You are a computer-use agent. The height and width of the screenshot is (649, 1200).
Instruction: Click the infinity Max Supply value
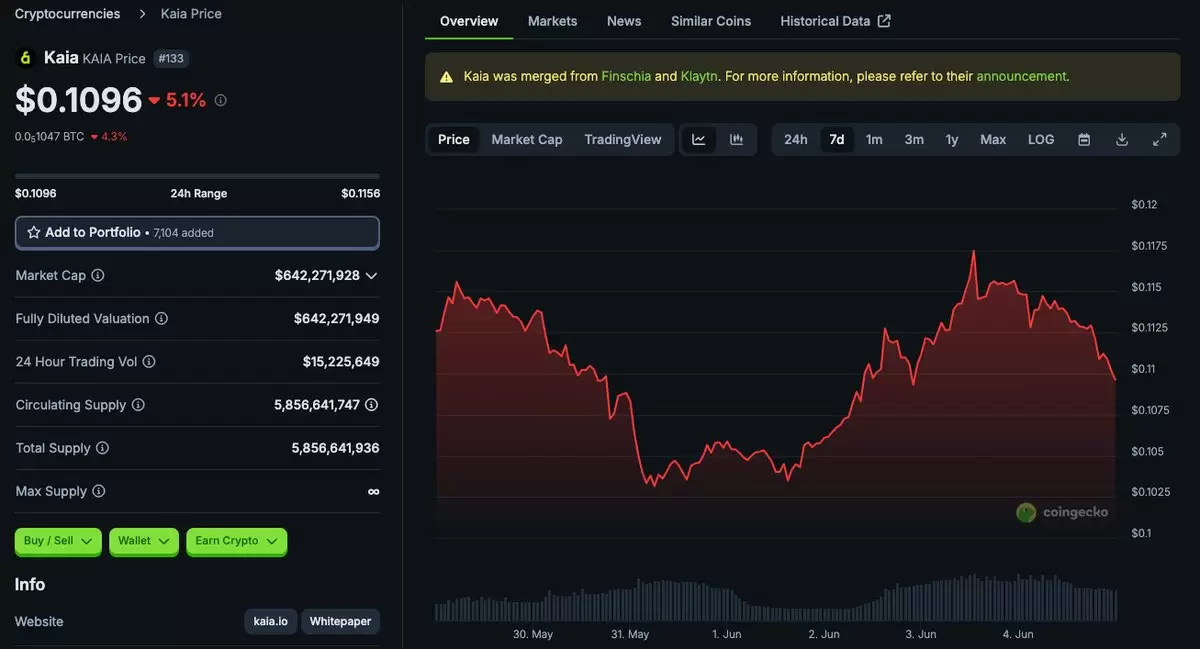click(x=374, y=492)
